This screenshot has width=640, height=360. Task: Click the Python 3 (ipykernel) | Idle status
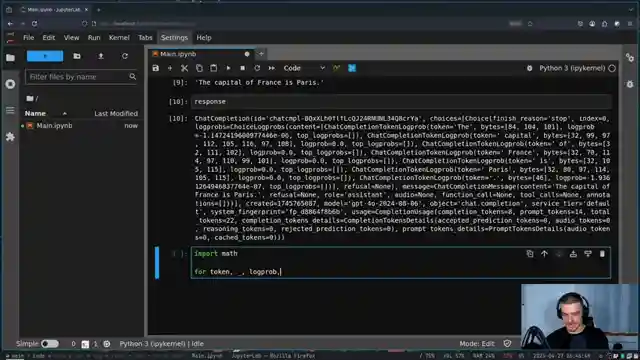[x=162, y=344]
